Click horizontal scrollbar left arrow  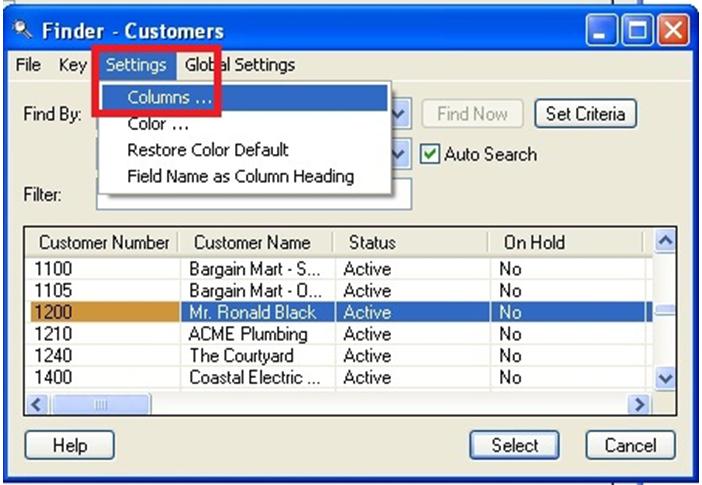pyautogui.click(x=37, y=404)
